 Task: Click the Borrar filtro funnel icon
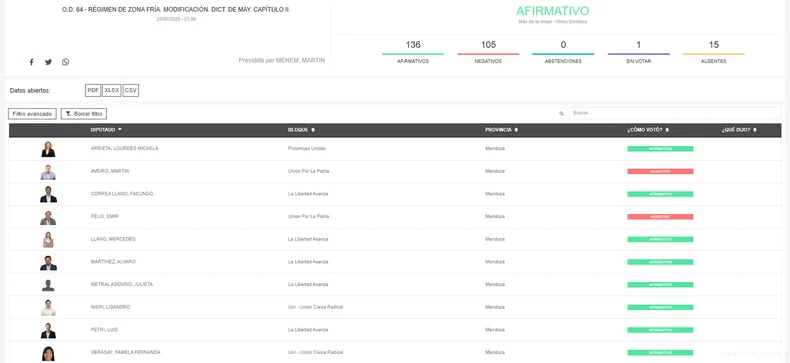68,114
